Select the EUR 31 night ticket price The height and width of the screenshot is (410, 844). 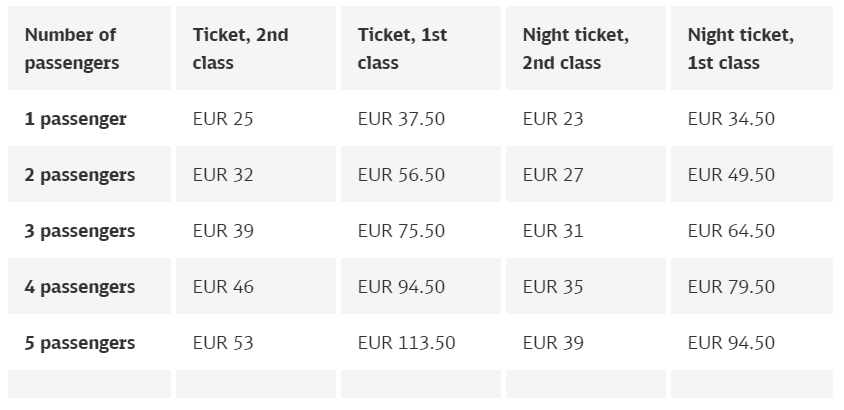coord(553,231)
